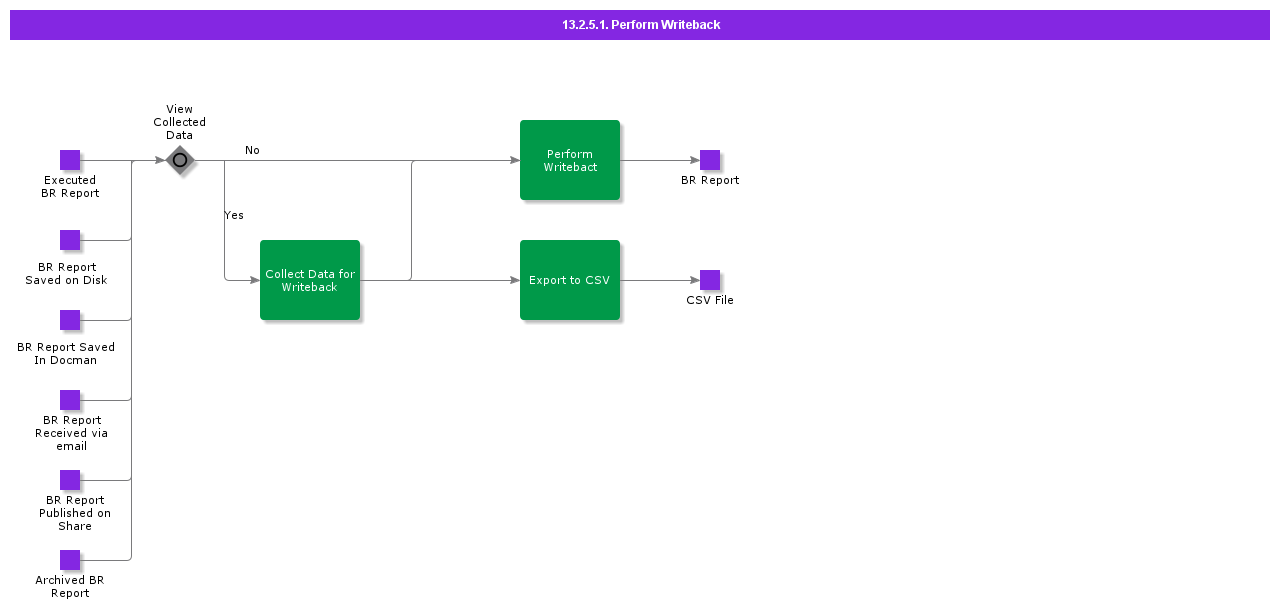Click the CSV File text label
The height and width of the screenshot is (610, 1280).
point(710,300)
